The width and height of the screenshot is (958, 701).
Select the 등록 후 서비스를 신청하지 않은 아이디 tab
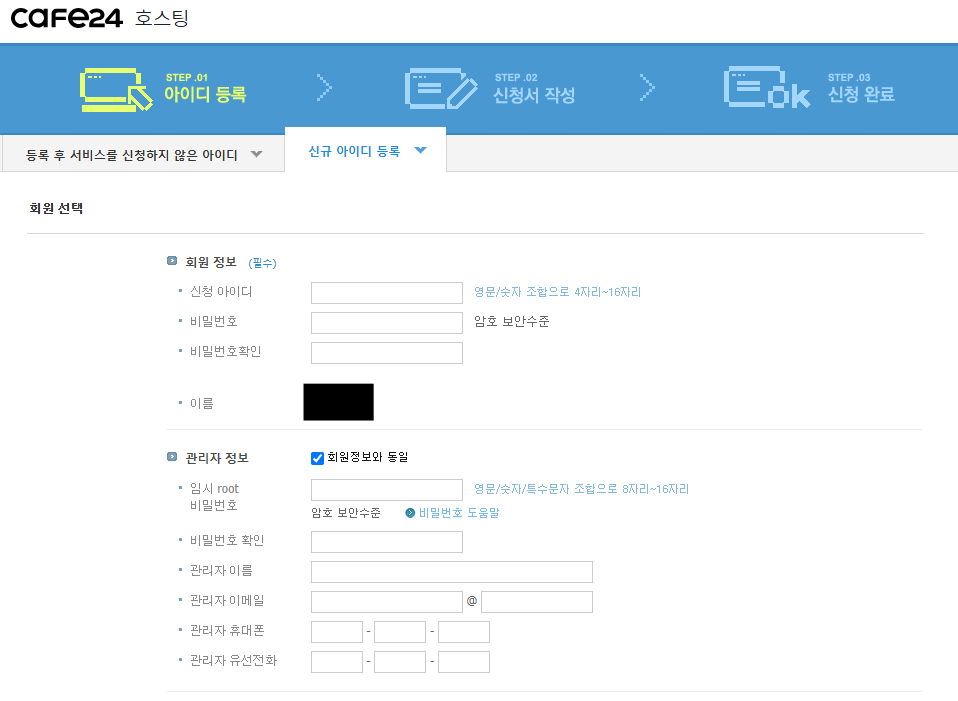point(130,154)
